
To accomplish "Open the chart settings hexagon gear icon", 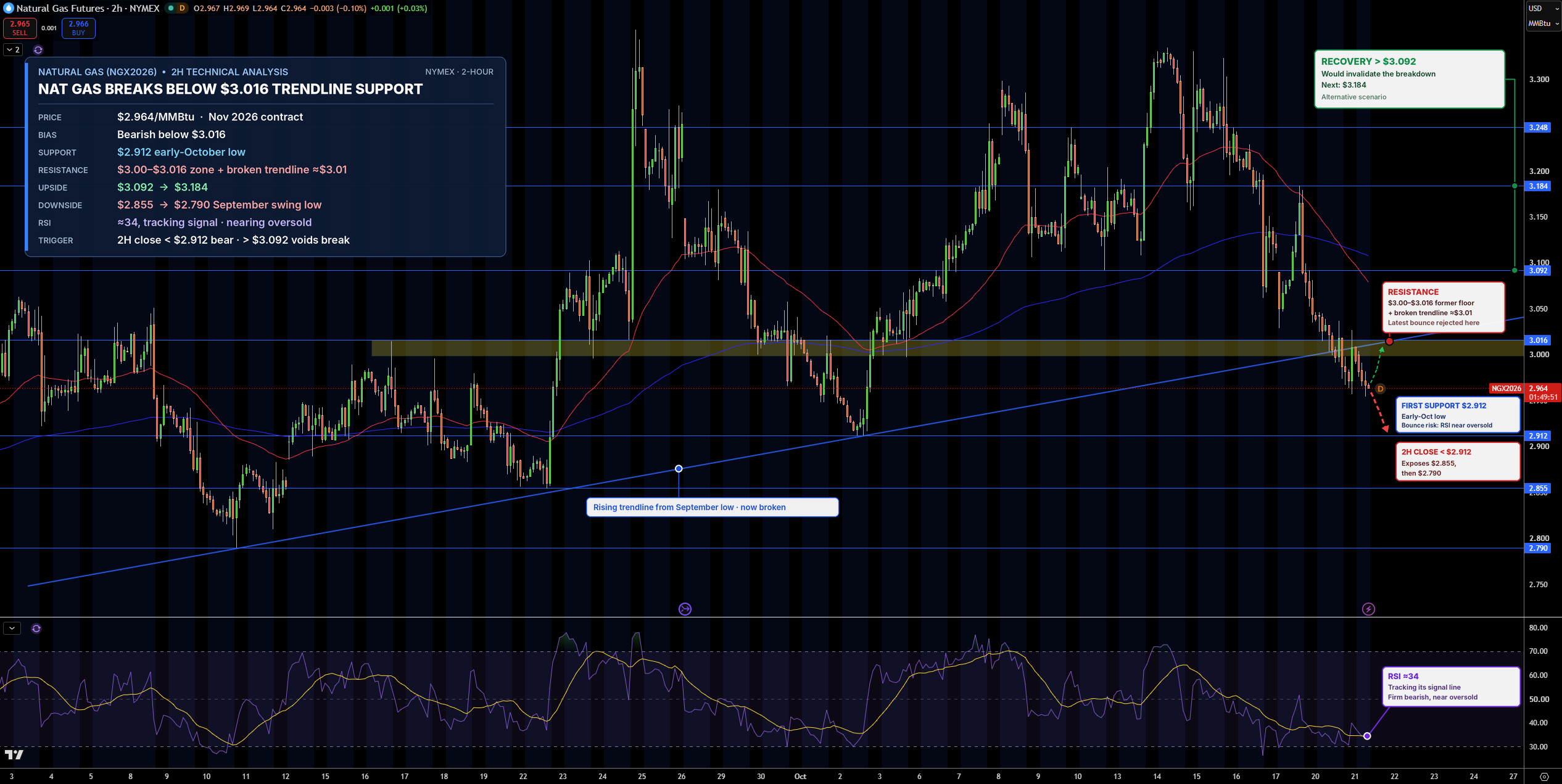I will [1545, 777].
